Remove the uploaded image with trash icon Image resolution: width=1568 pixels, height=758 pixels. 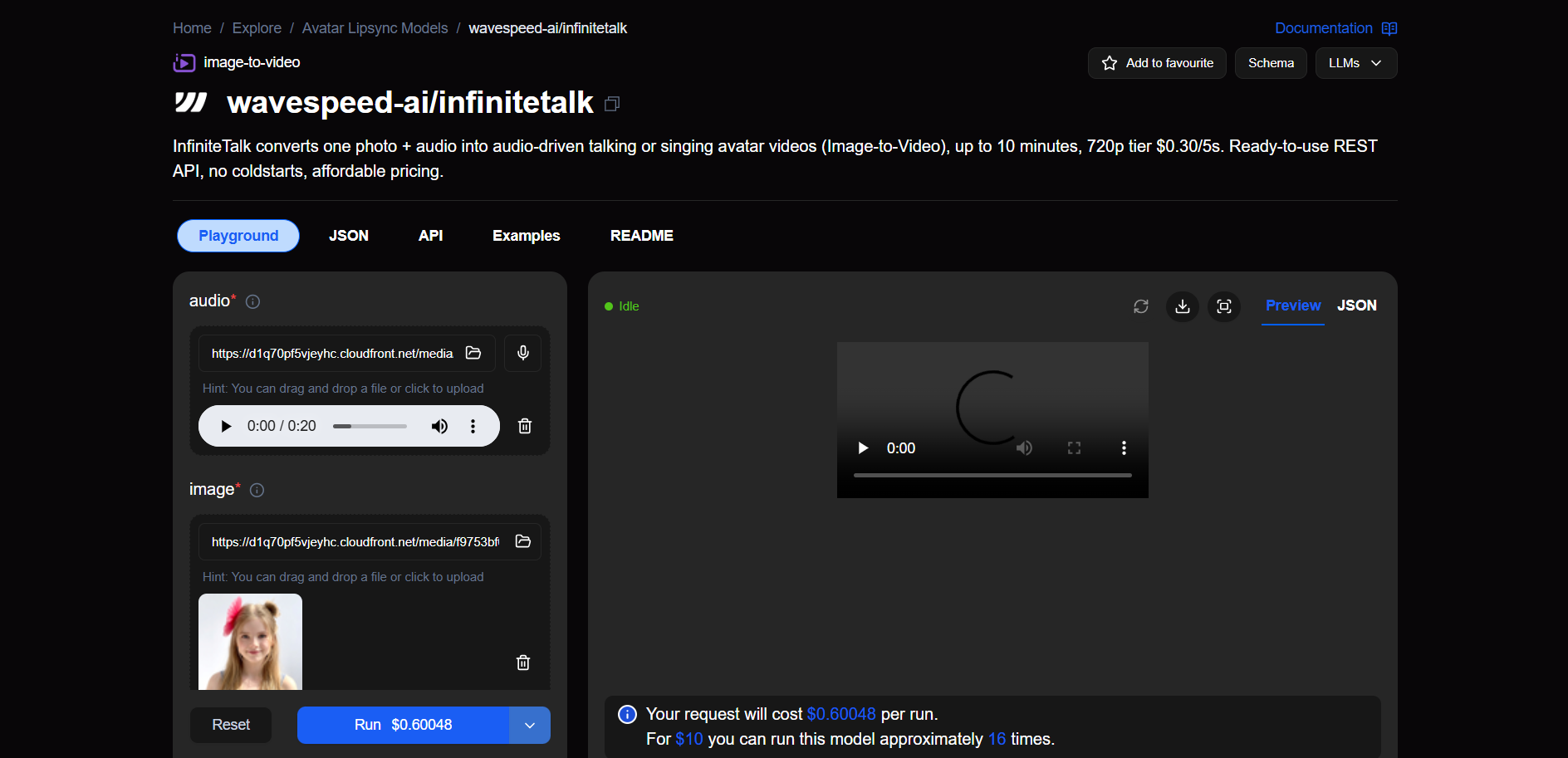(x=522, y=663)
